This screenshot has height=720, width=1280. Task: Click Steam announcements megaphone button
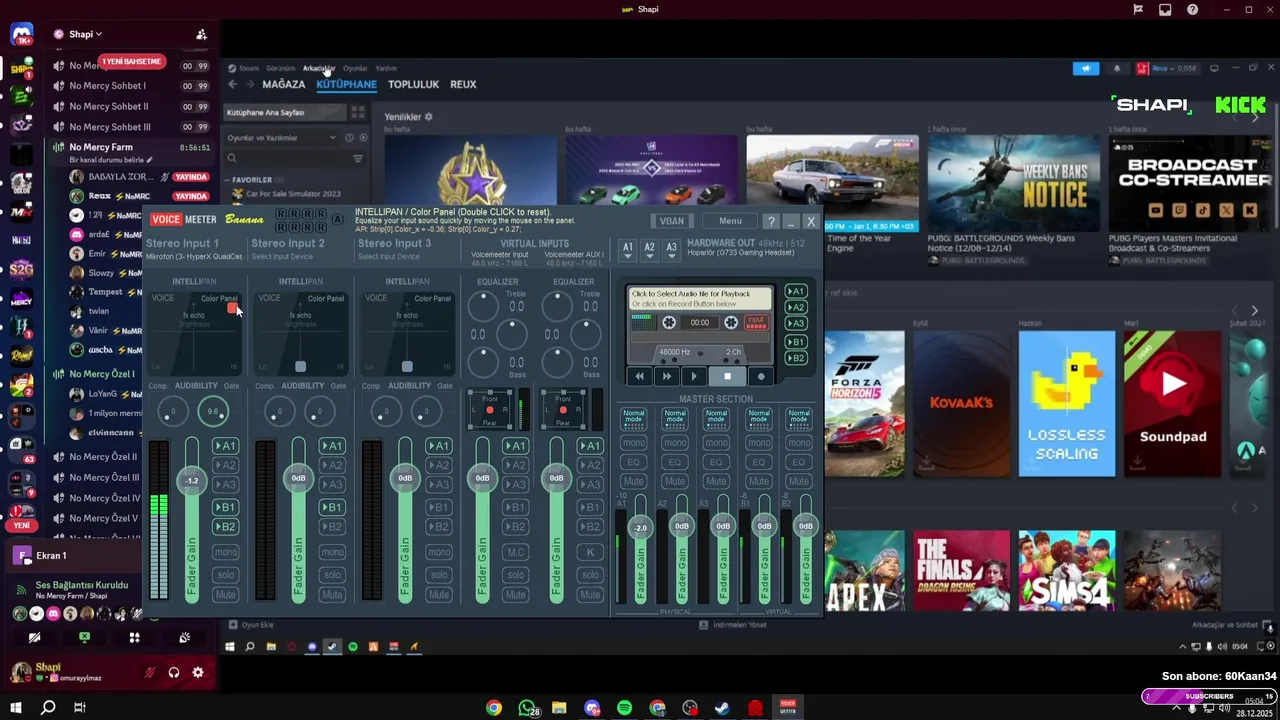click(x=1086, y=68)
